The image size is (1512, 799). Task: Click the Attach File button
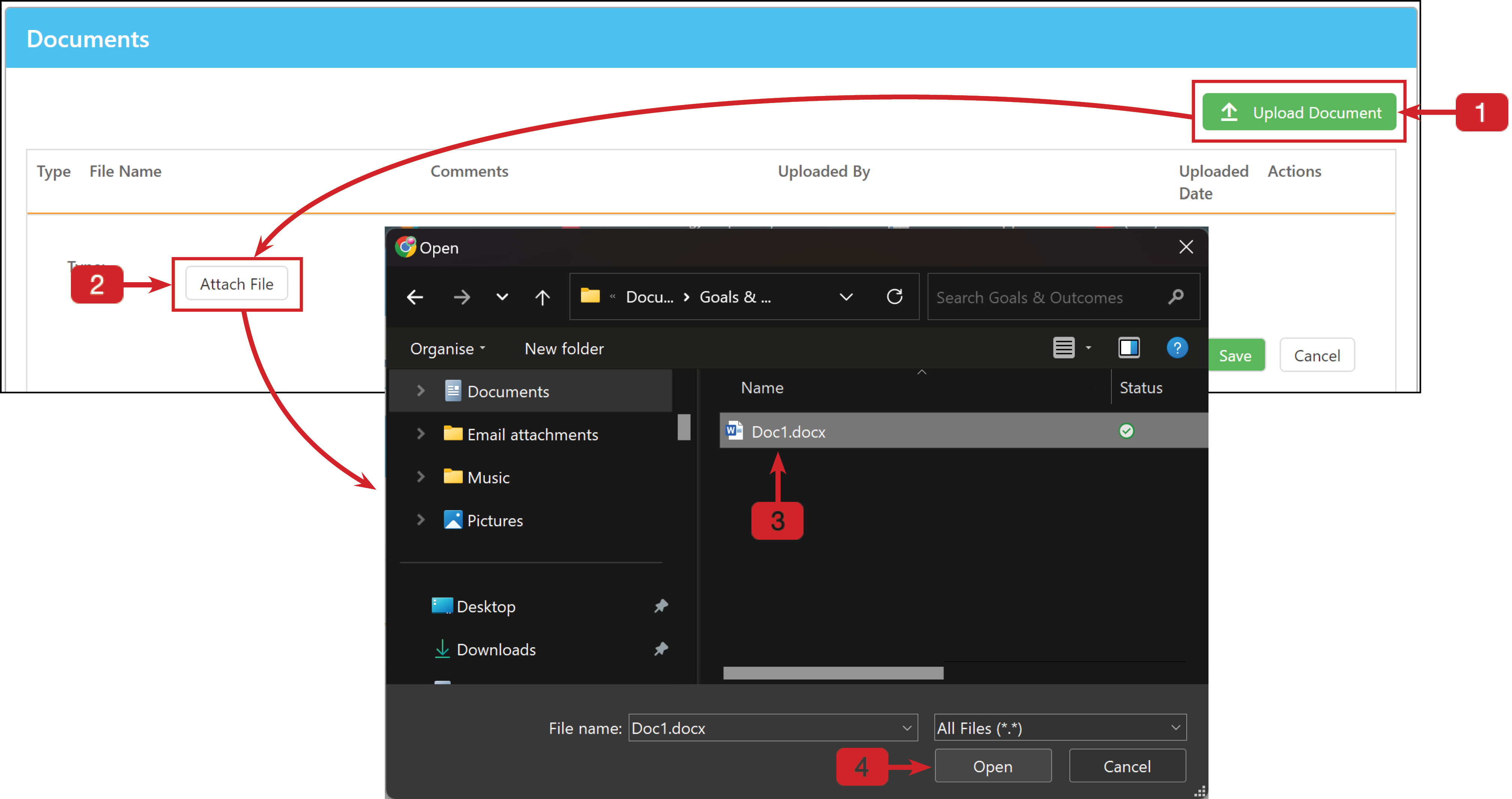pyautogui.click(x=236, y=284)
